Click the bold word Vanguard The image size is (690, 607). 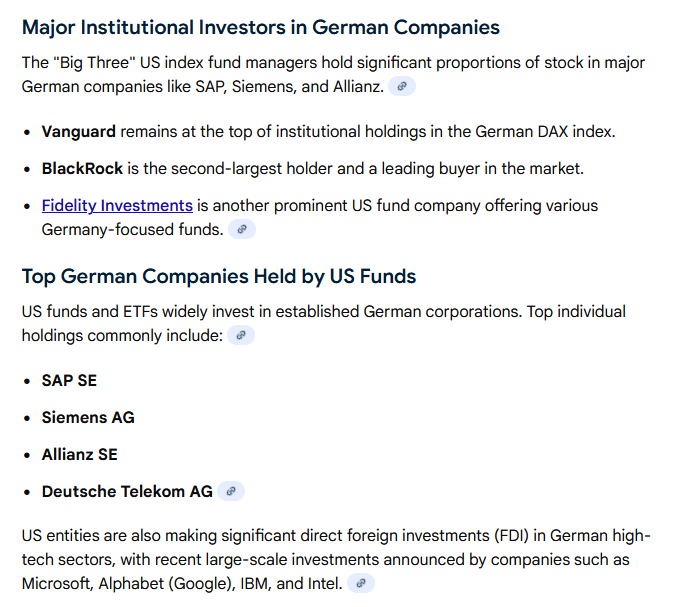(x=79, y=131)
